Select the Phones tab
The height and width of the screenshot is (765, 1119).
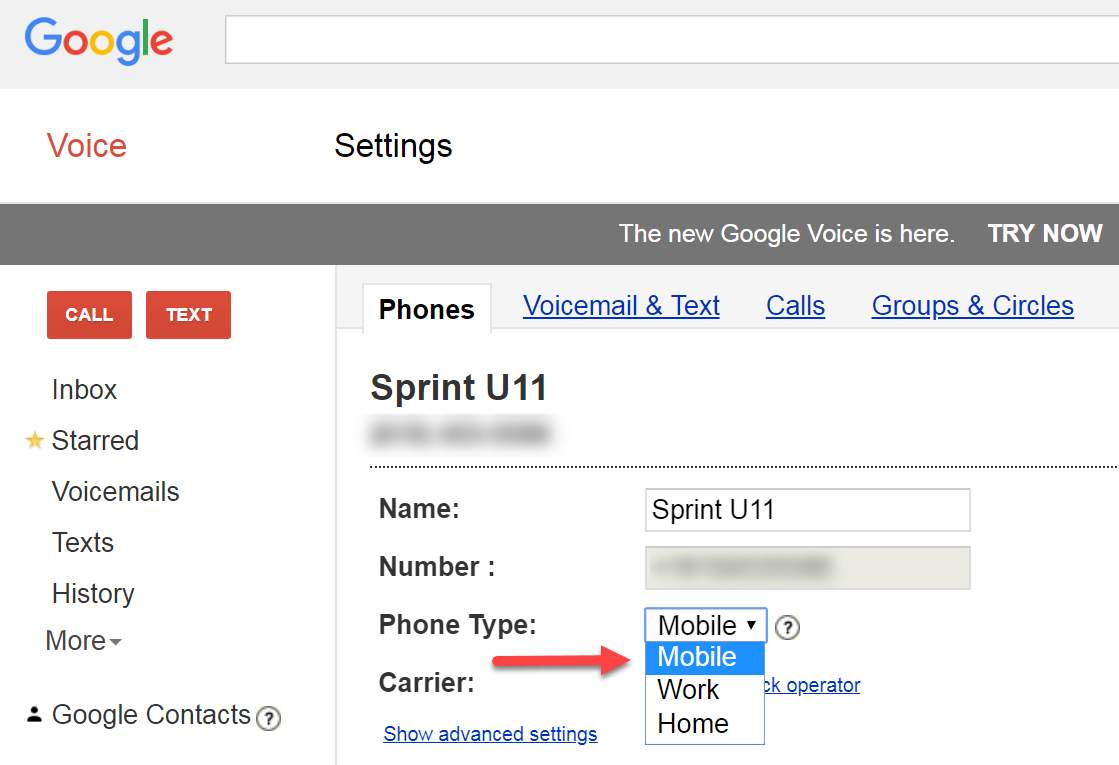pyautogui.click(x=427, y=309)
